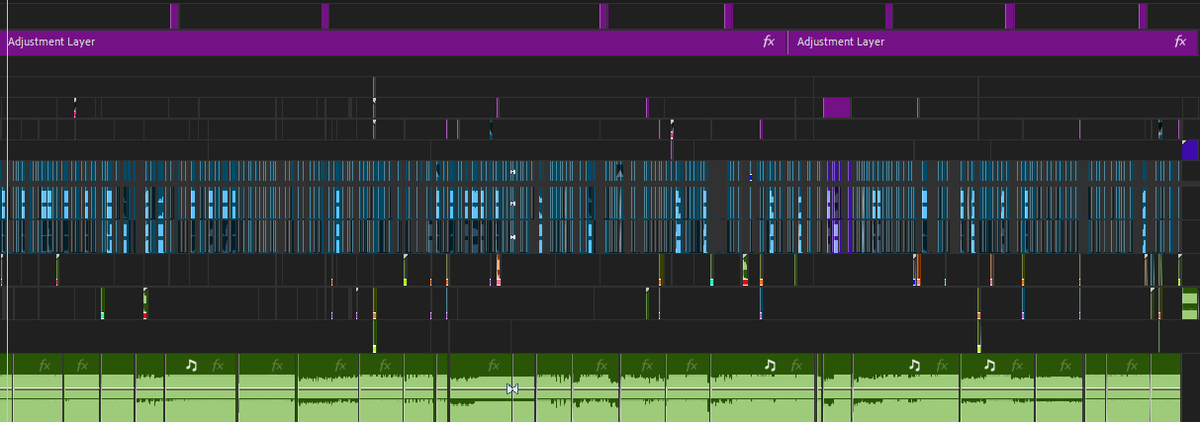Image resolution: width=1200 pixels, height=422 pixels.
Task: Click the fx badge on the second Adjustment Layer
Action: point(1180,42)
